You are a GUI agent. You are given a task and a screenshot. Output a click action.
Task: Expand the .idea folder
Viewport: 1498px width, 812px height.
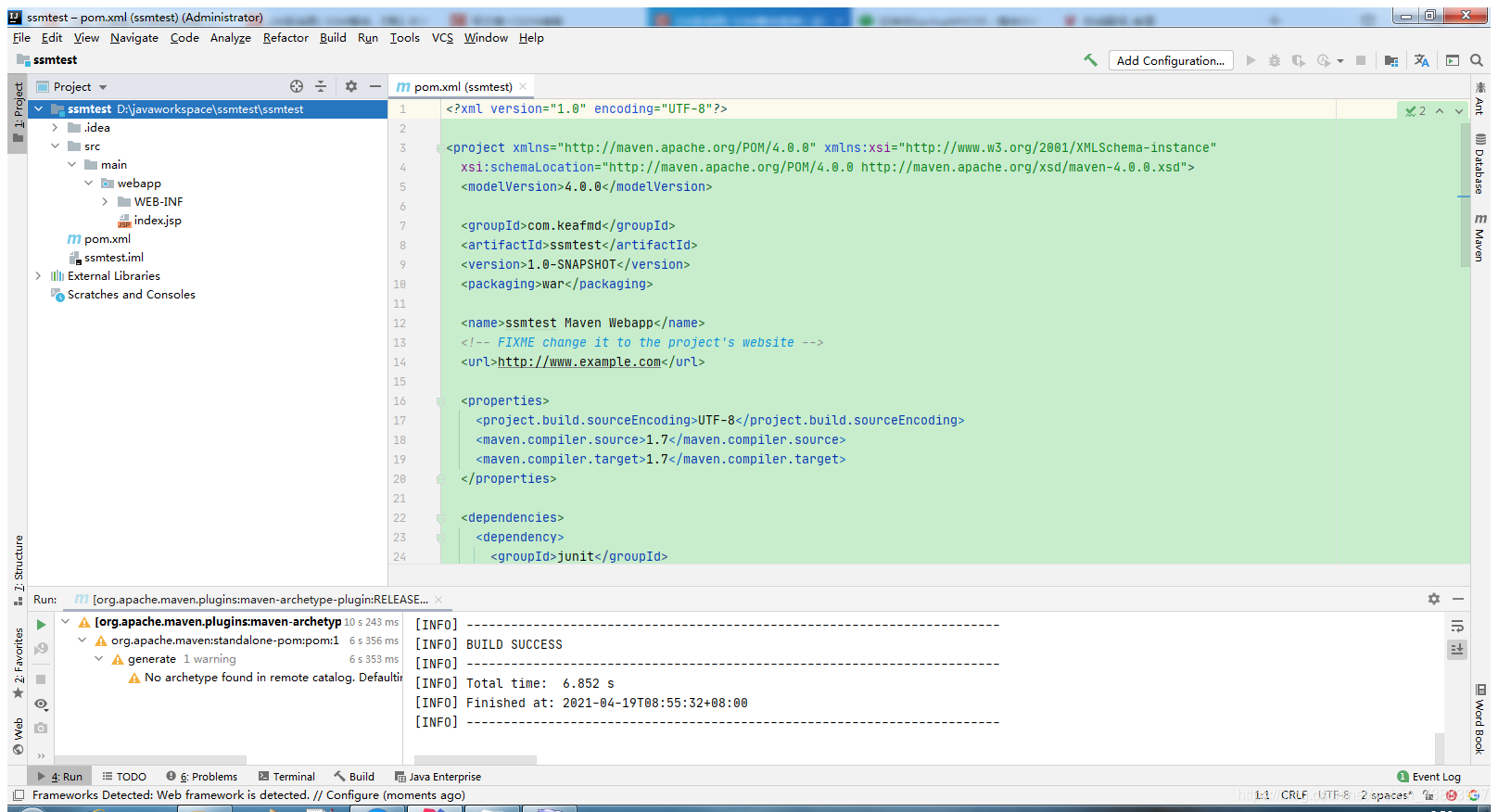coord(55,128)
